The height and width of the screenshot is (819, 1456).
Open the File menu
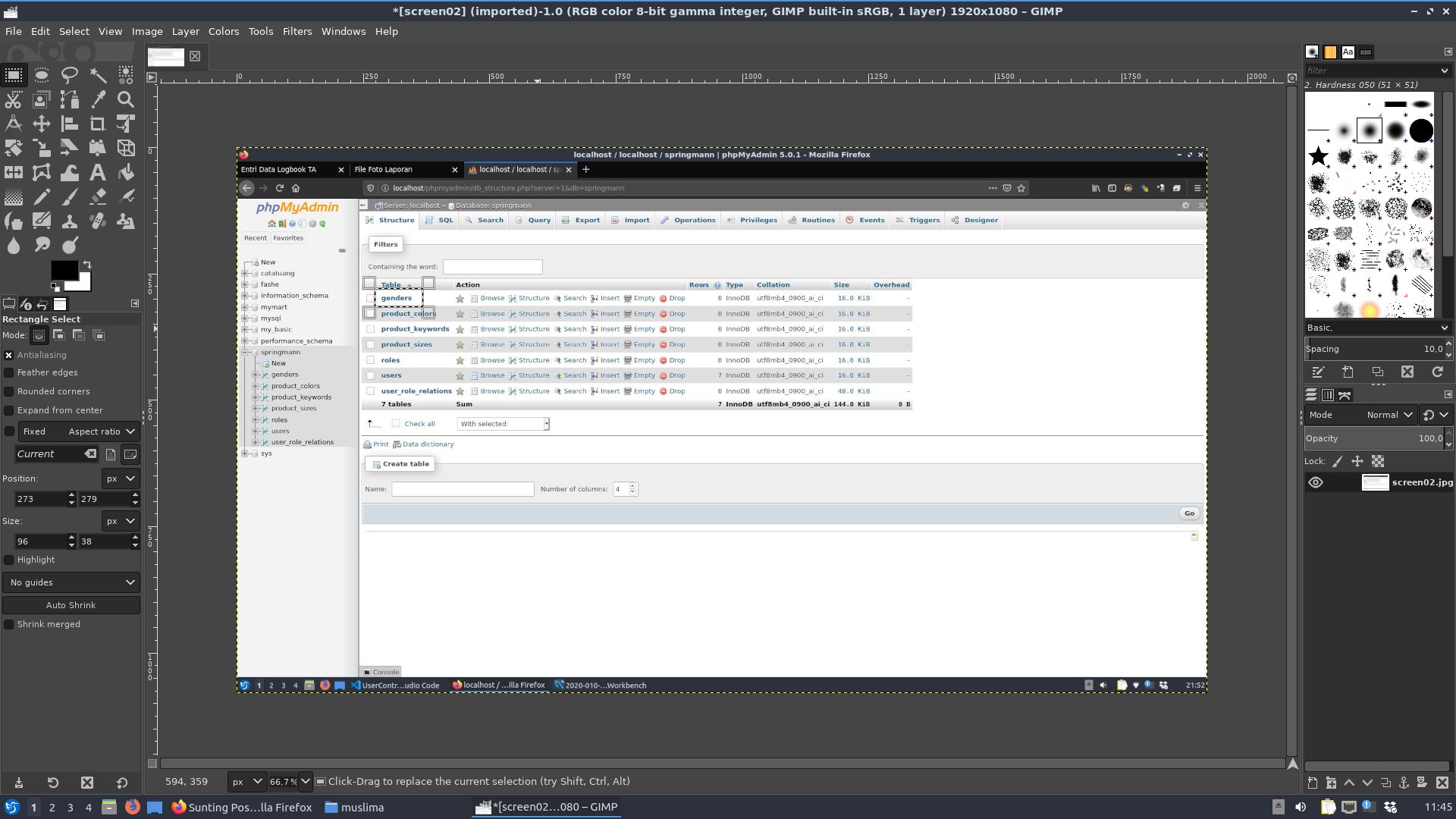[x=13, y=31]
